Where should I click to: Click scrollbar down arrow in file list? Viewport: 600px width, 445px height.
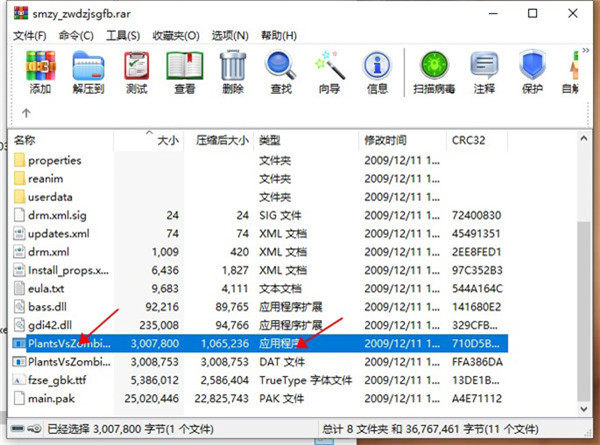pyautogui.click(x=584, y=409)
